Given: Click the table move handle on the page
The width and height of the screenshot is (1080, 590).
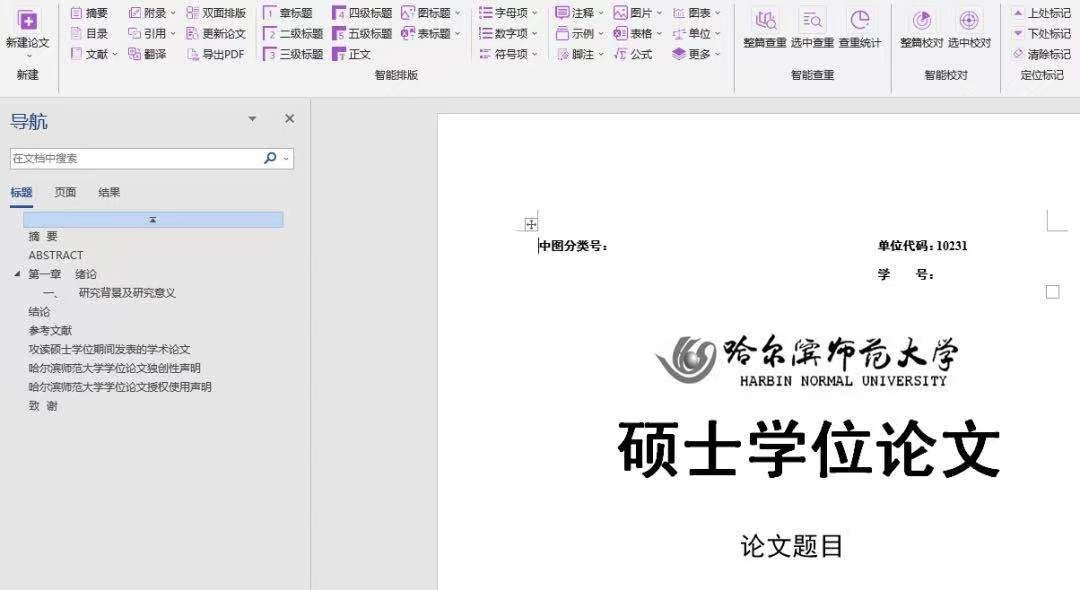Looking at the screenshot, I should coord(530,224).
